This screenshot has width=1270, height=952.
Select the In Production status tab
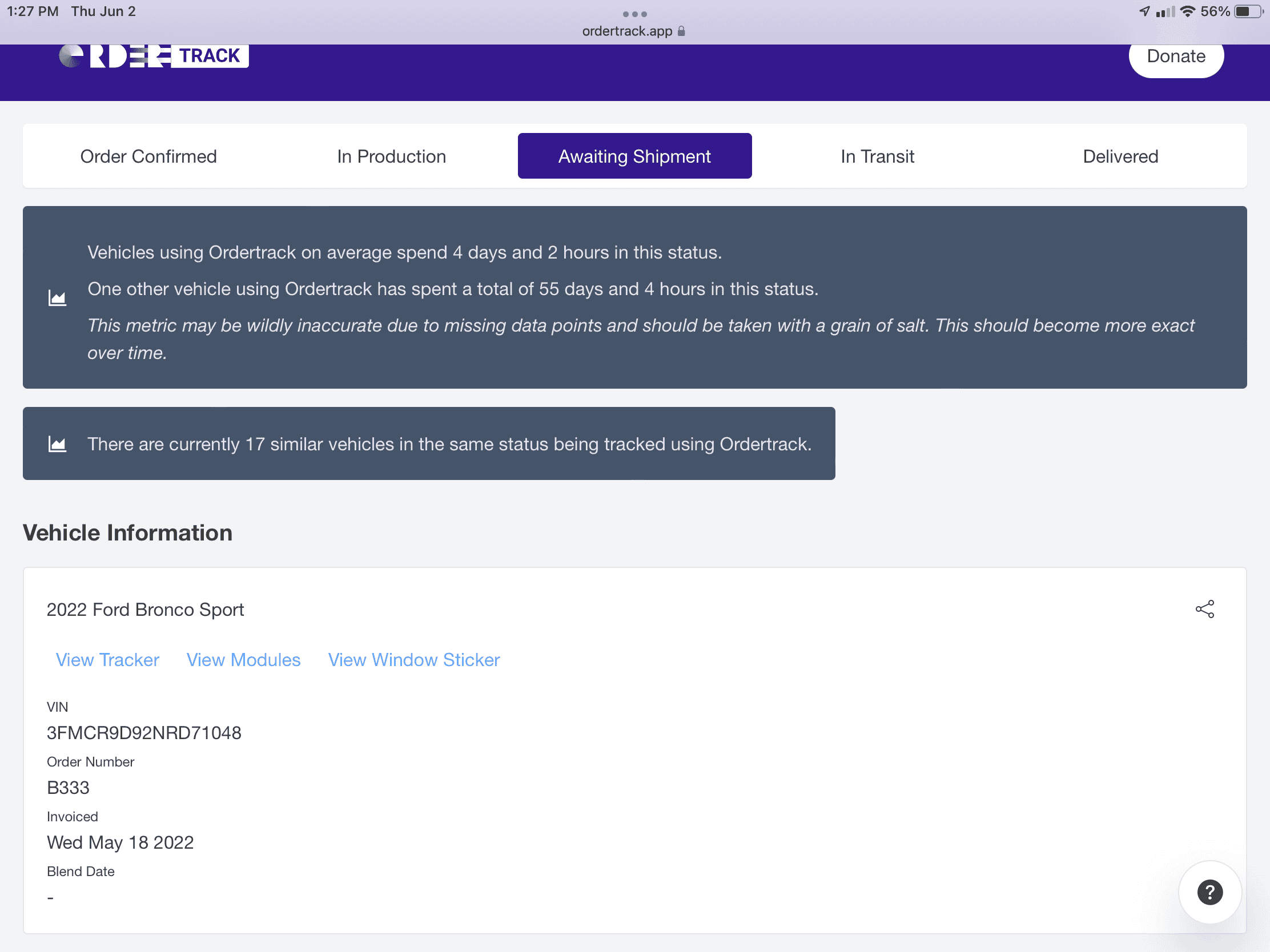[391, 156]
